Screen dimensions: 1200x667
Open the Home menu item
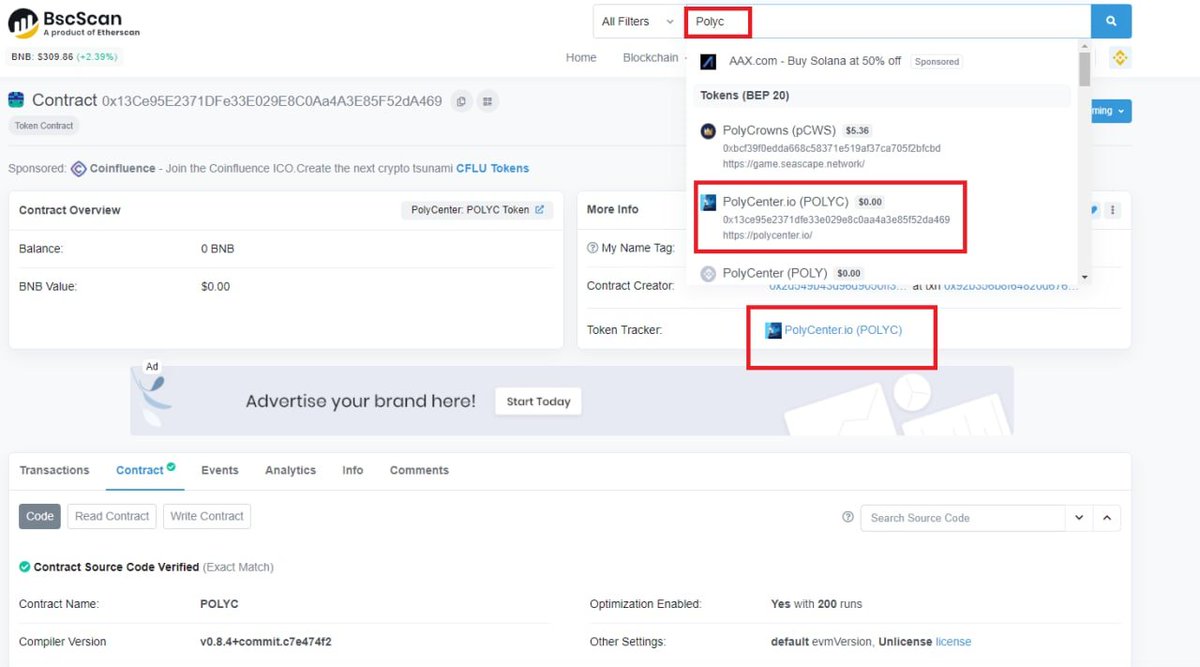tap(581, 58)
